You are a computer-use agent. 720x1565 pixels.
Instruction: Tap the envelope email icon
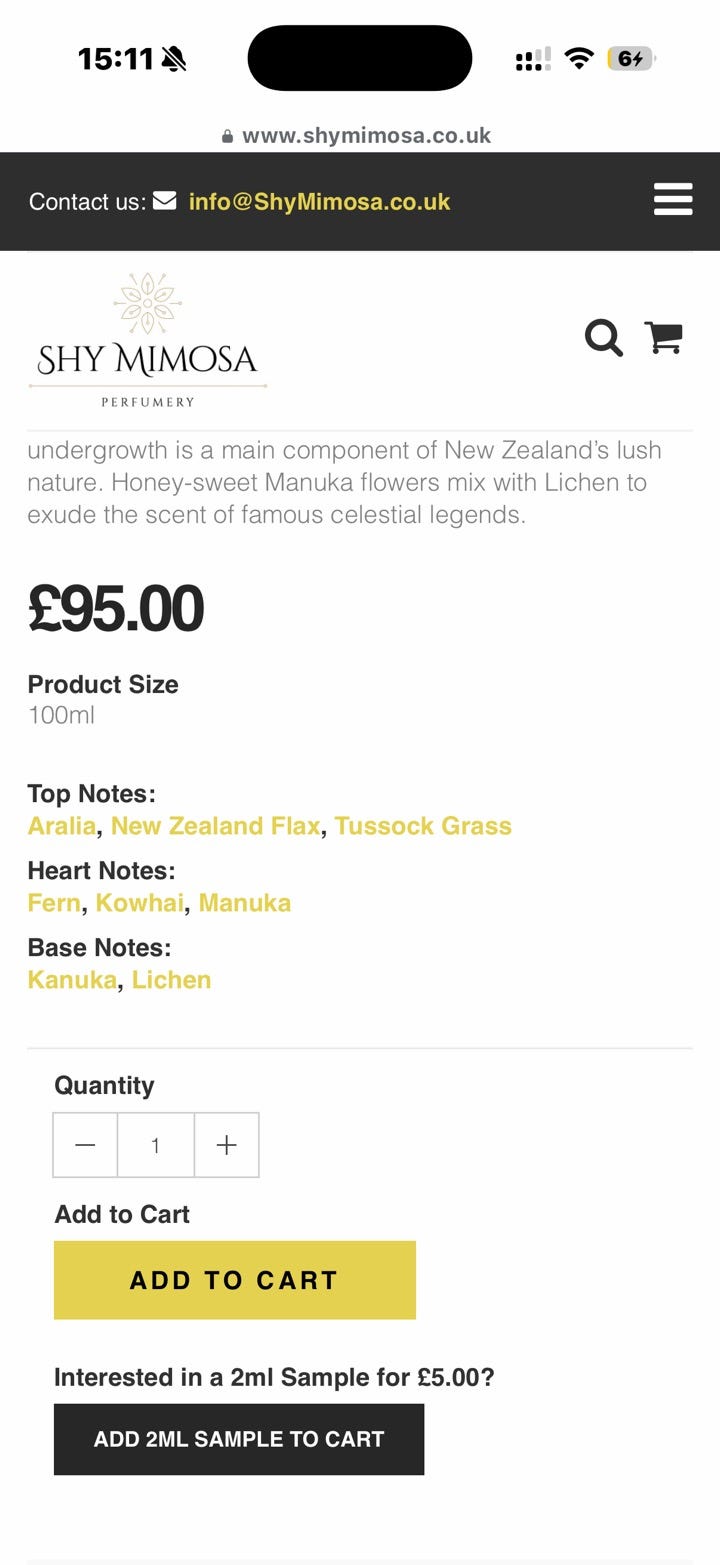click(164, 201)
